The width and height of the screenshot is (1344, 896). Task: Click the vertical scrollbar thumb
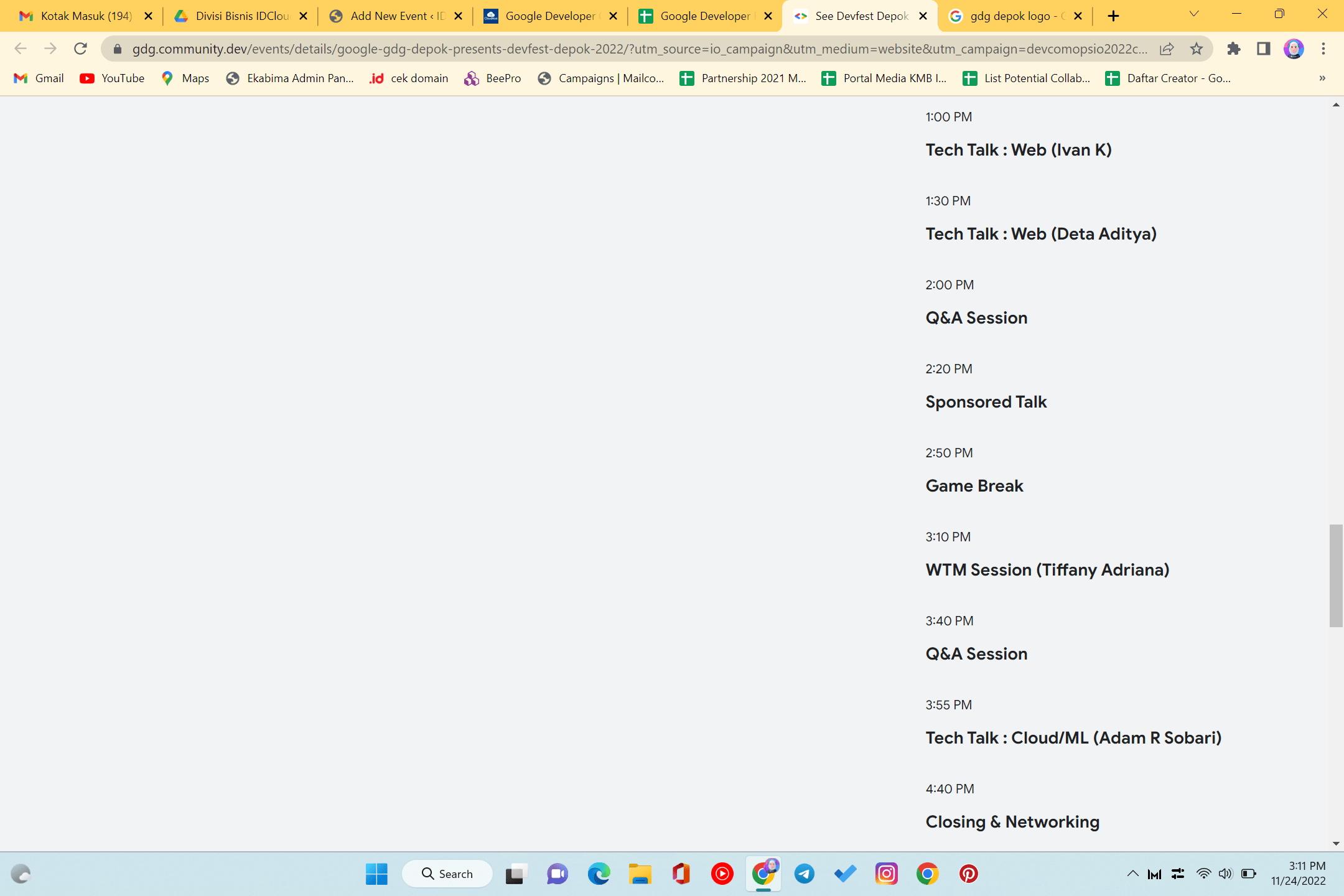point(1335,576)
